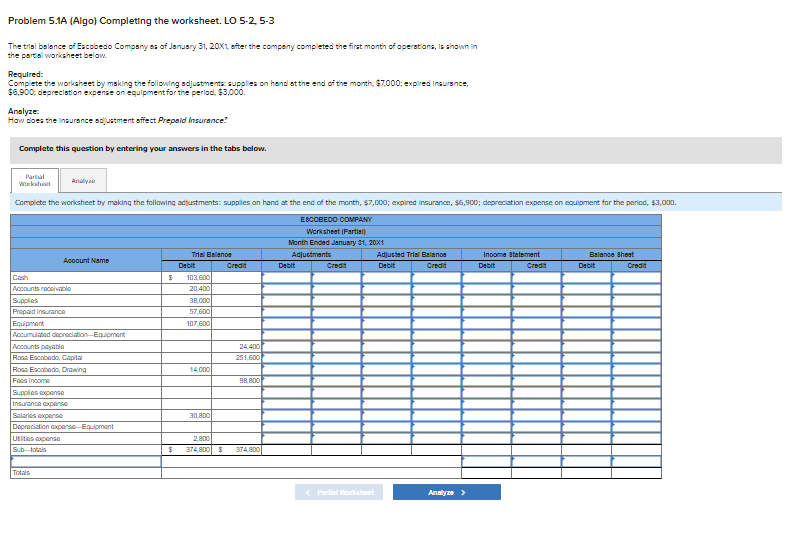Click the Accumulated depreciation—Equipment row label
This screenshot has width=811, height=534.
[x=69, y=335]
